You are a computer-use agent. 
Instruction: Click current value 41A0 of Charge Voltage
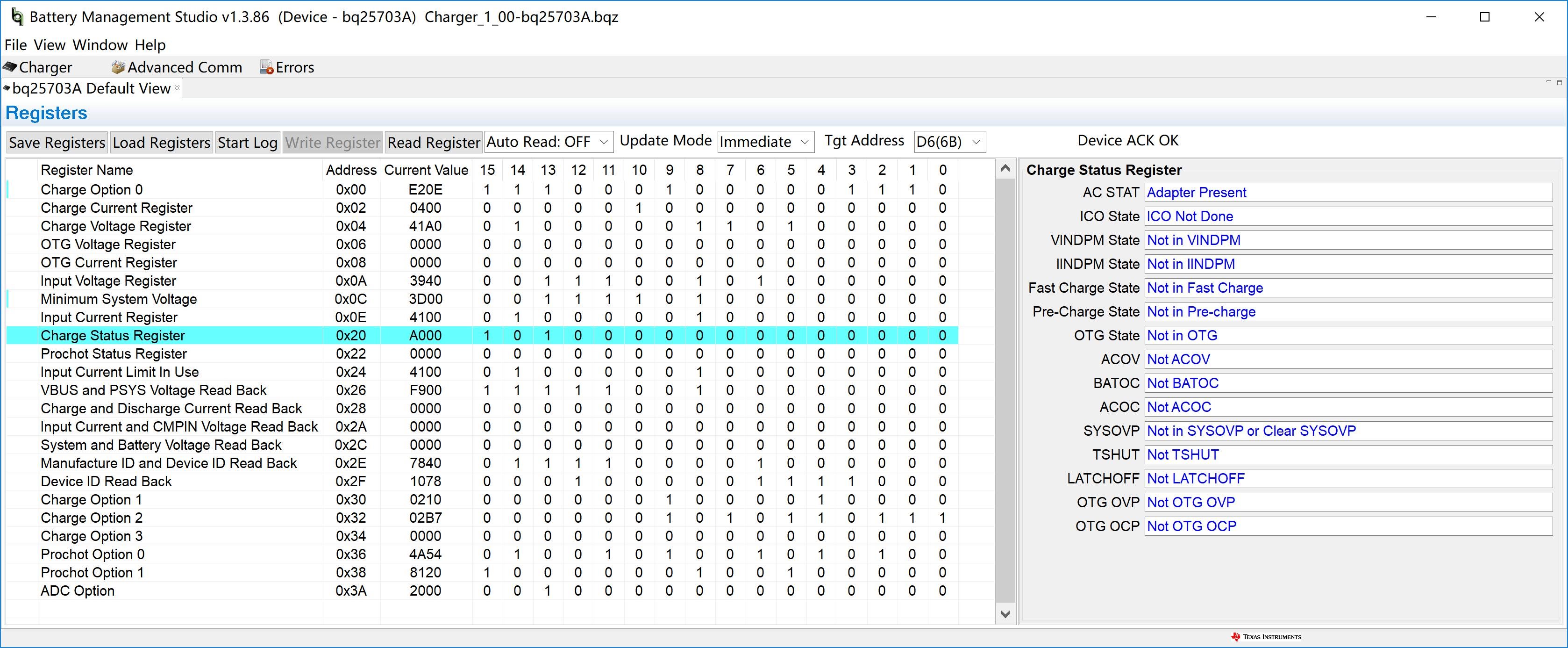point(426,227)
